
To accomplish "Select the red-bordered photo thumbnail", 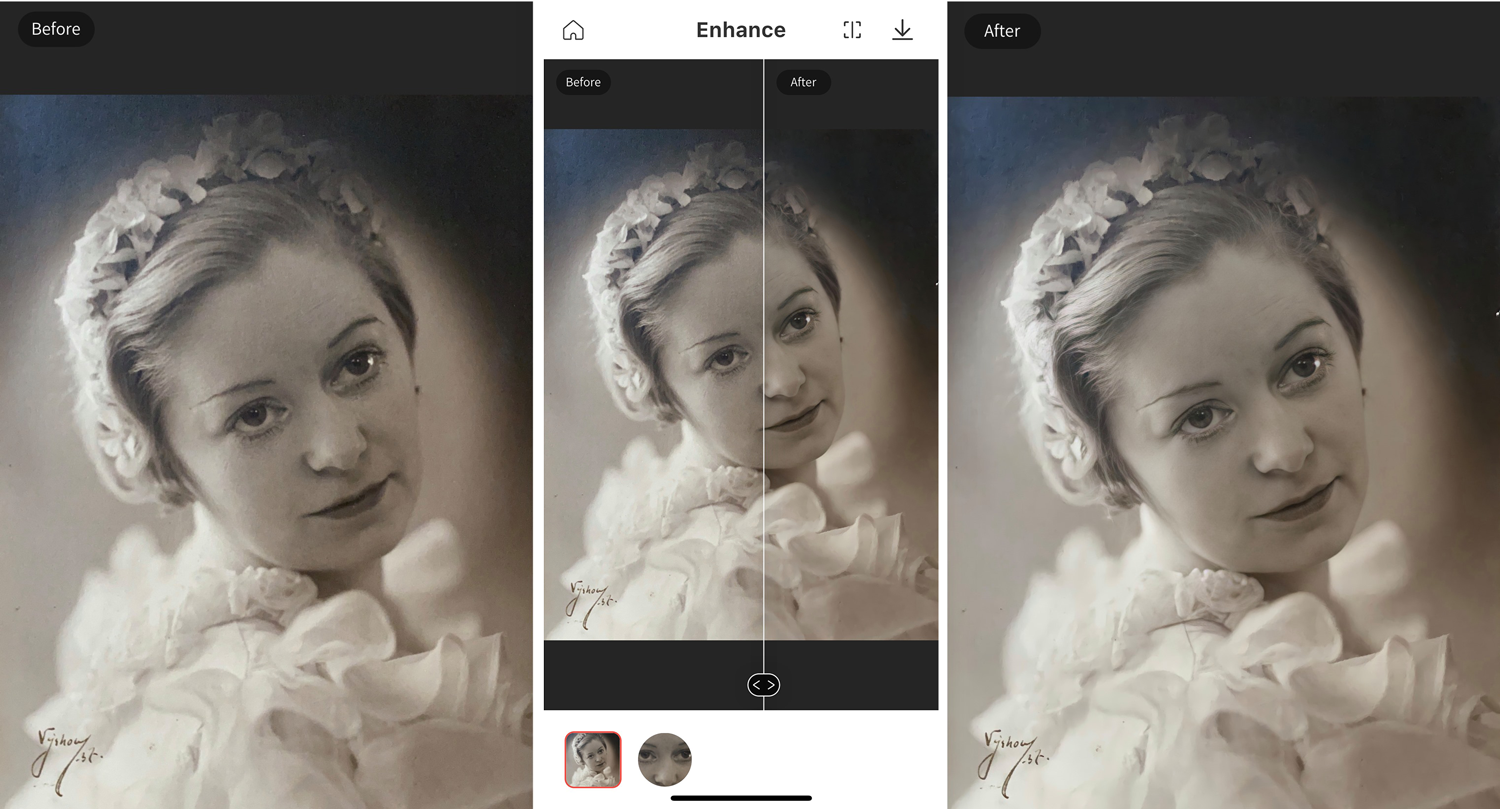I will click(x=593, y=760).
